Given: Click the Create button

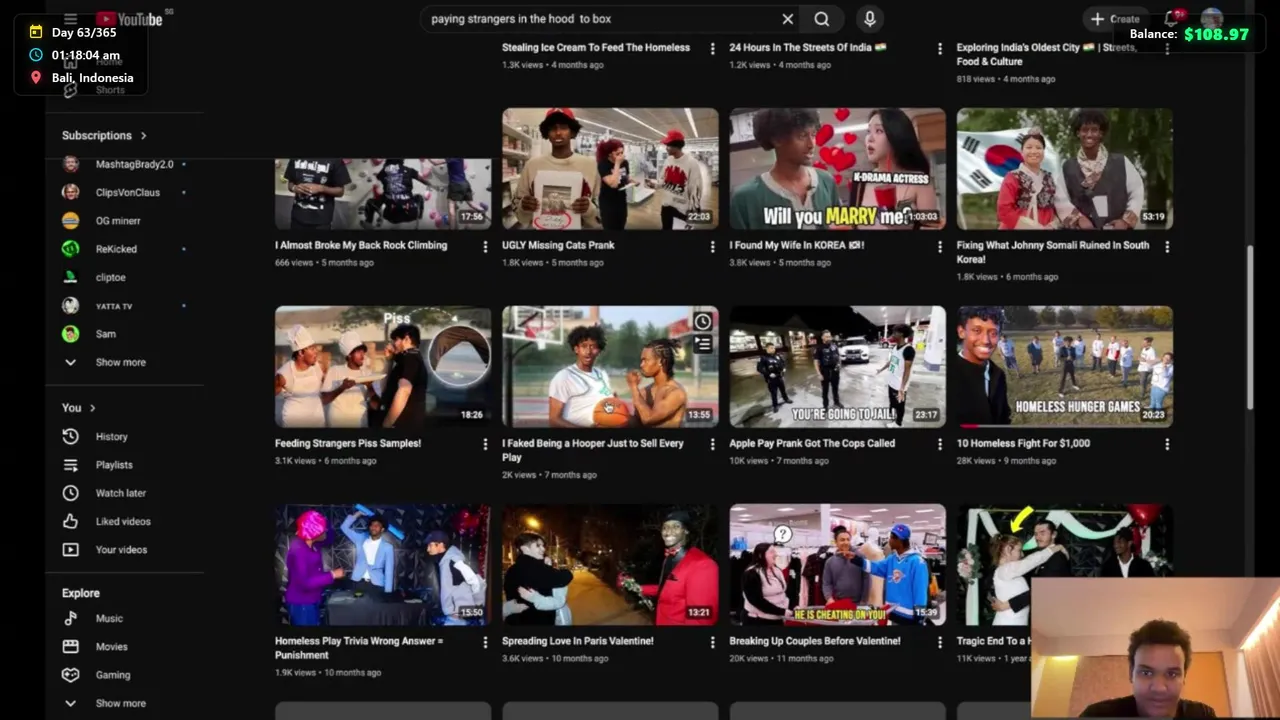Looking at the screenshot, I should tap(1115, 19).
